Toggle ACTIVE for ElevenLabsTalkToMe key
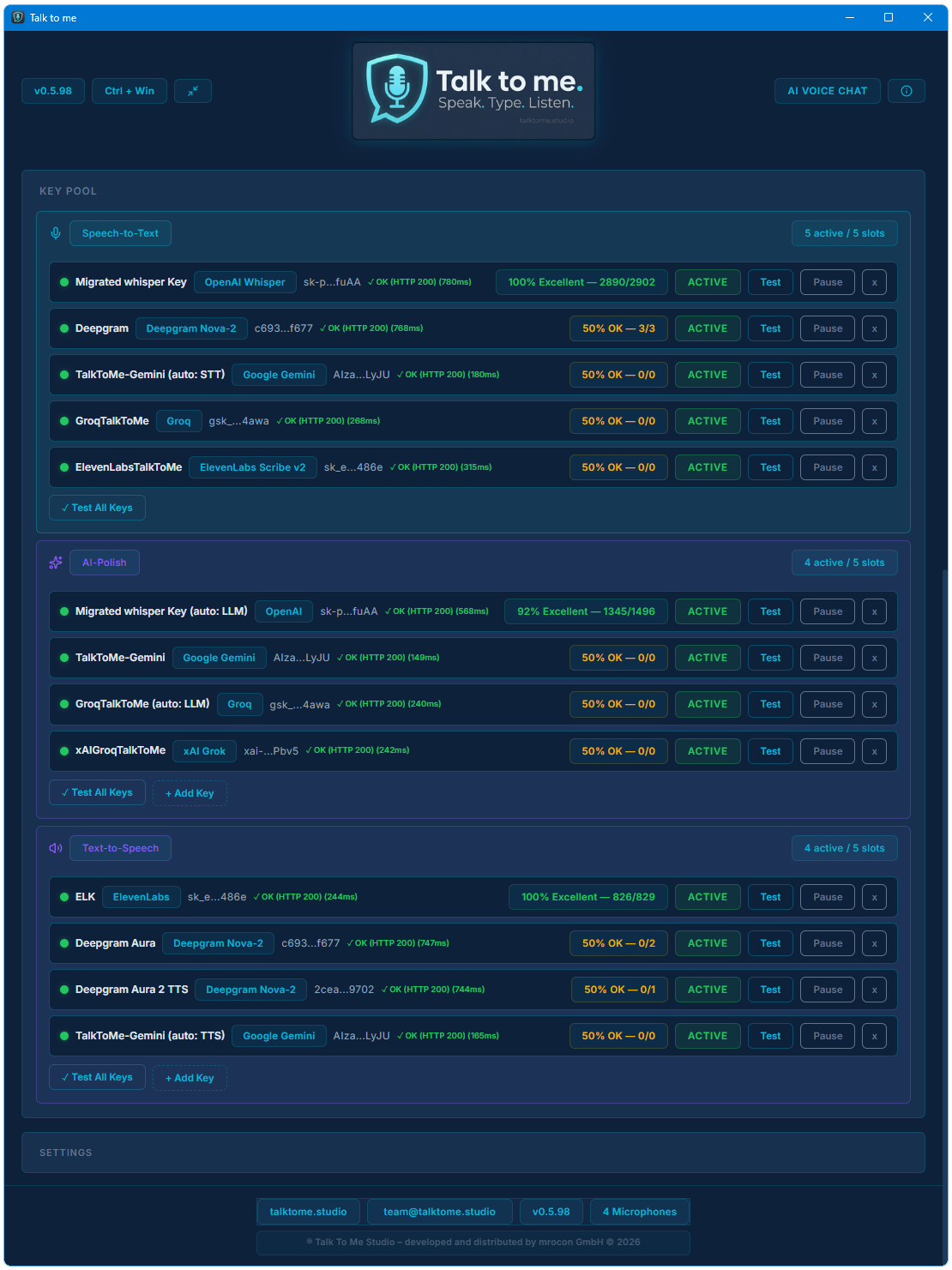Image resolution: width=952 pixels, height=1270 pixels. click(x=708, y=467)
